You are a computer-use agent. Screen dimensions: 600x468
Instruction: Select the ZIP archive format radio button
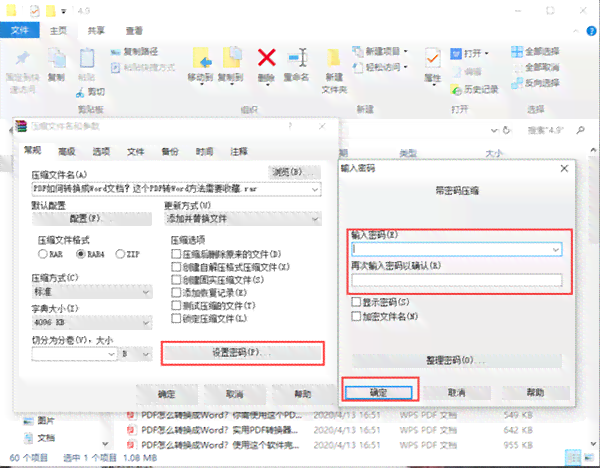tap(120, 254)
